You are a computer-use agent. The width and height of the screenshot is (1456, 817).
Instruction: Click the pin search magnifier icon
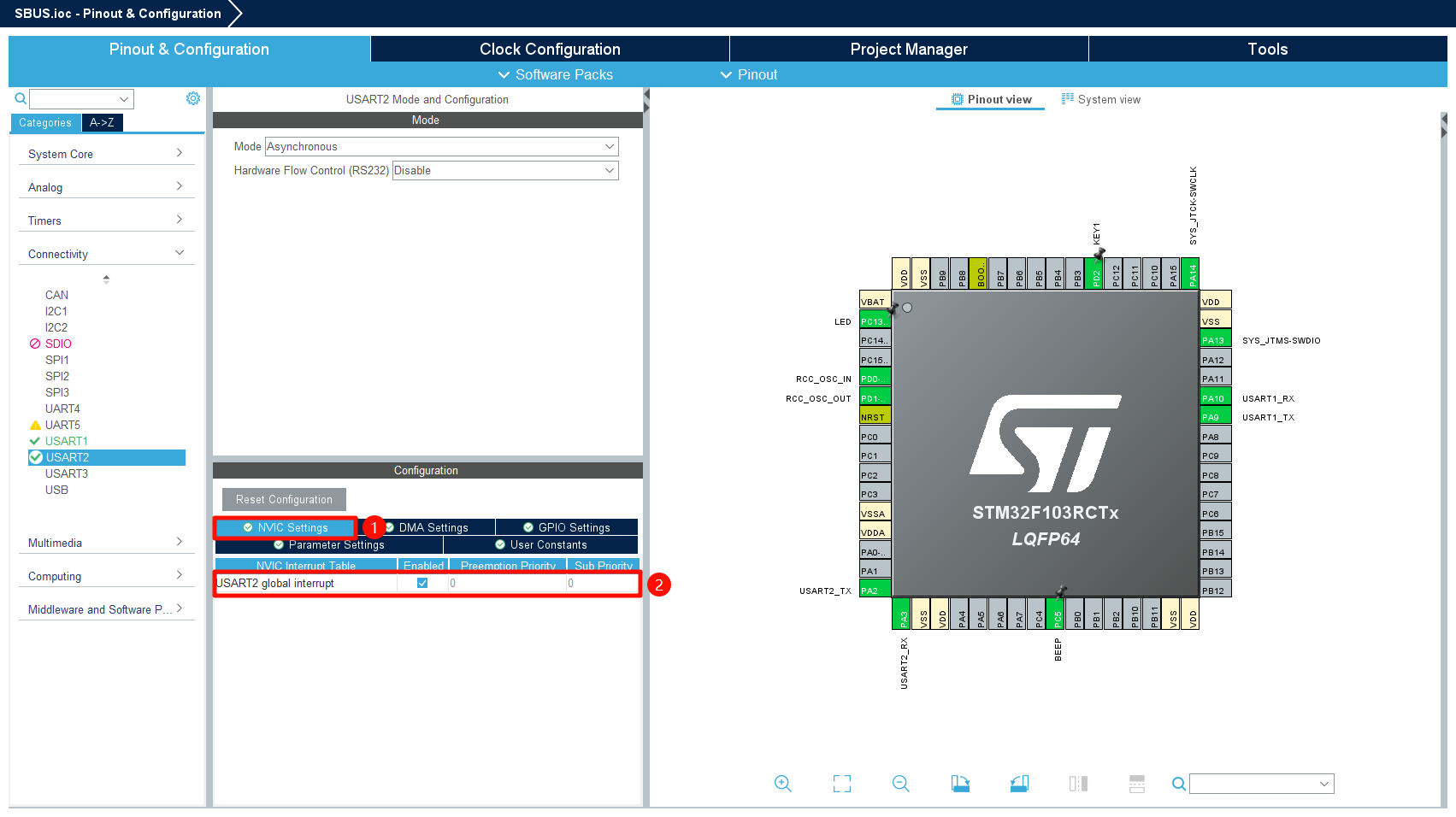pos(1178,784)
